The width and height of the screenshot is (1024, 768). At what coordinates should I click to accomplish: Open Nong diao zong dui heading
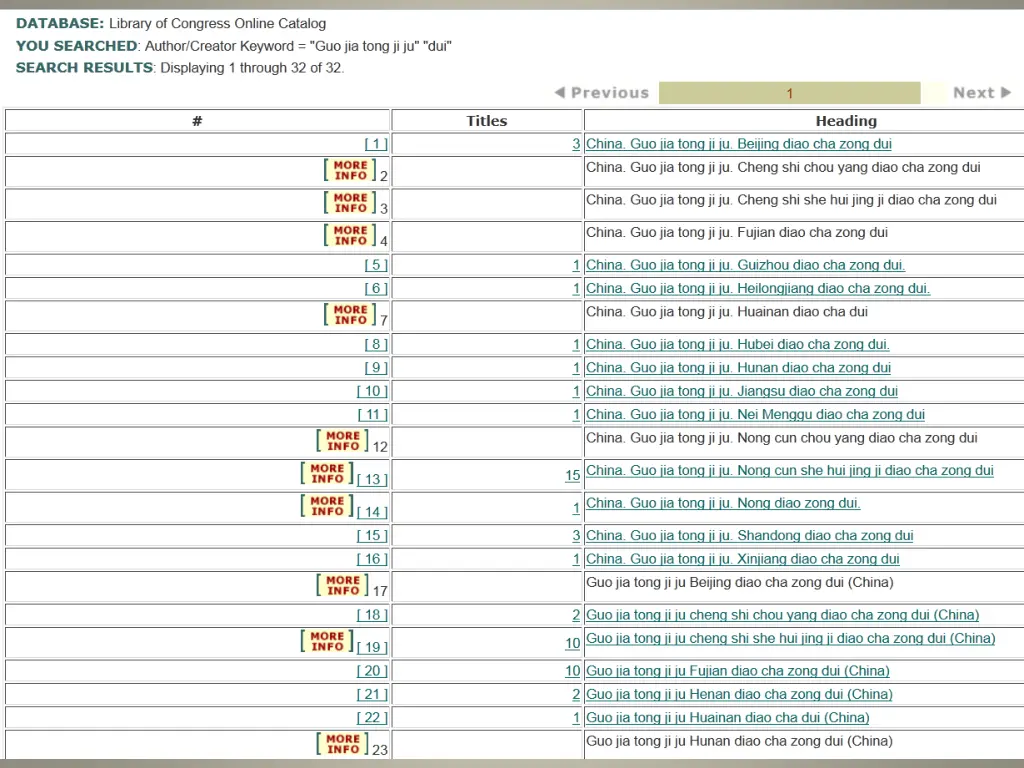(x=723, y=504)
